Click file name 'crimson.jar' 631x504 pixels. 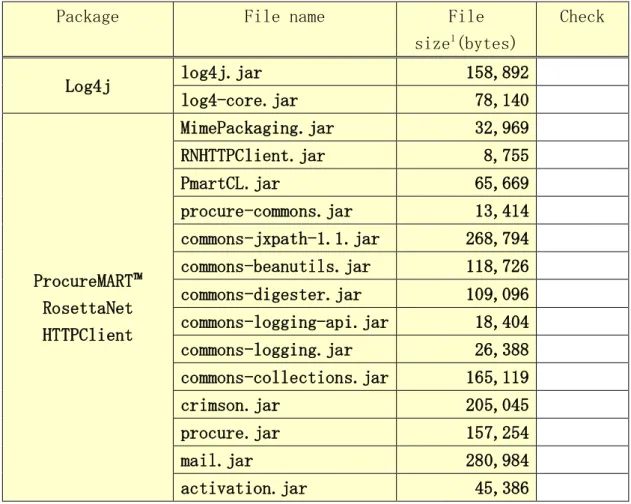(x=230, y=406)
